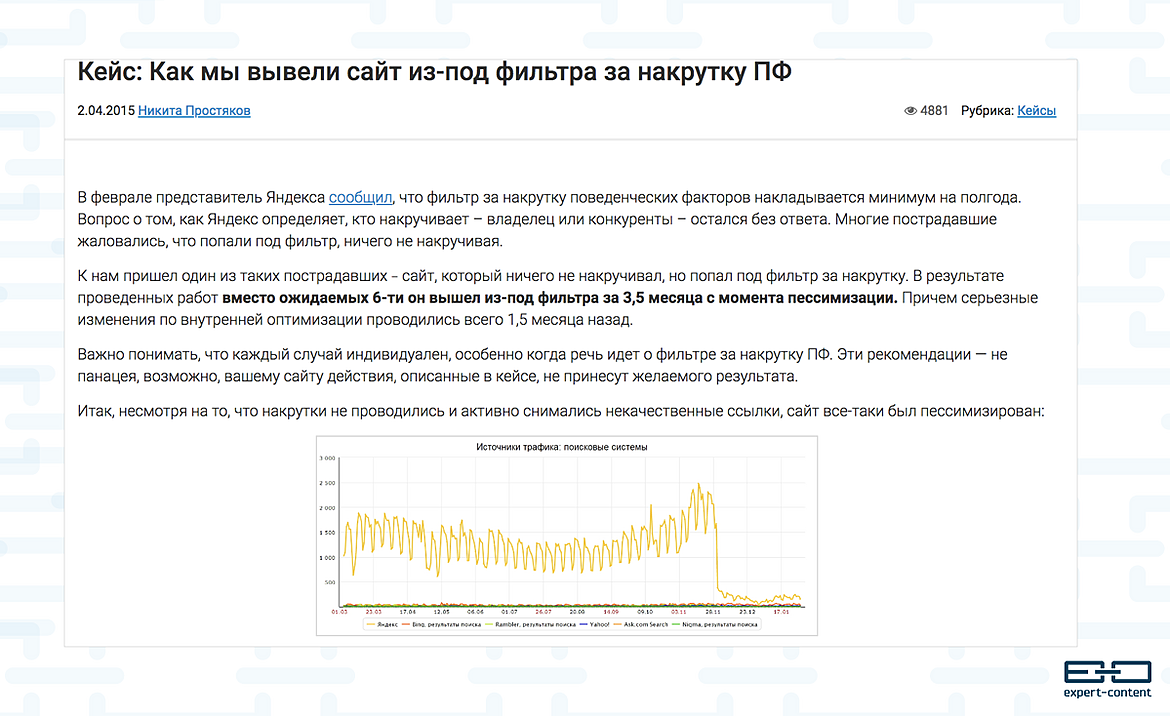Viewport: 1170px width, 716px height.
Task: Open author Никита Простяков profile link
Action: point(194,111)
